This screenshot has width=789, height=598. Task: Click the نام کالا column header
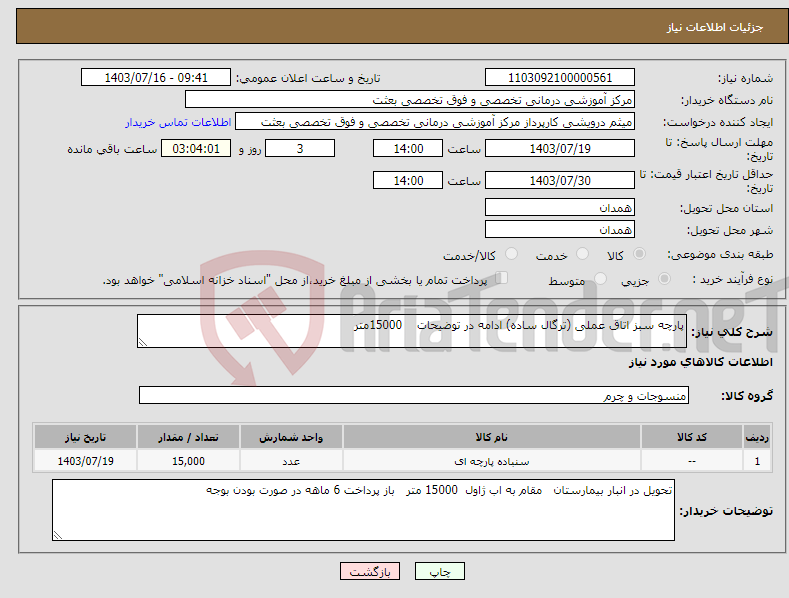[492, 437]
